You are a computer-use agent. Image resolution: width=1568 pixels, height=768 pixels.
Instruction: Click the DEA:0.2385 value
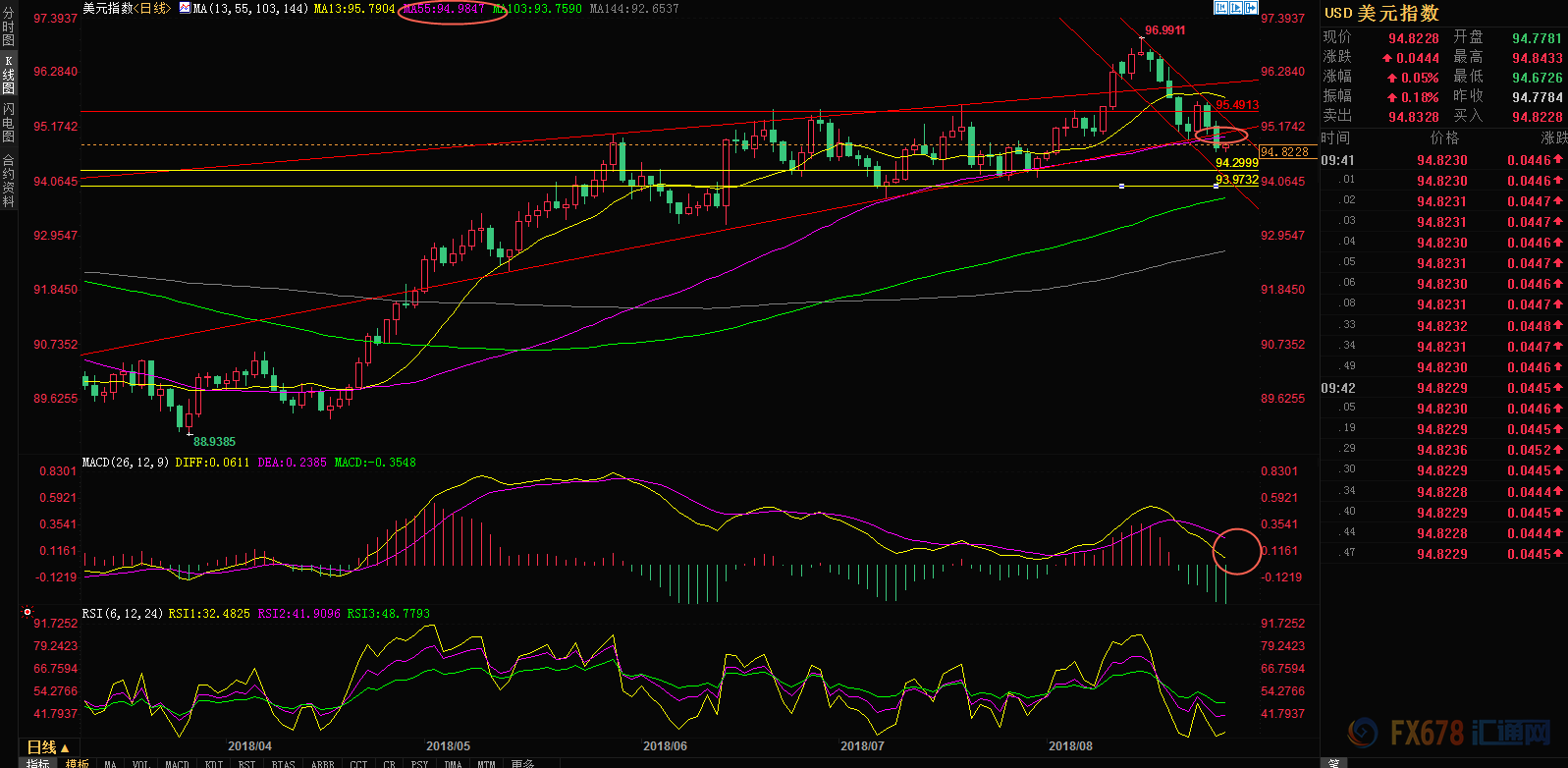[x=292, y=462]
